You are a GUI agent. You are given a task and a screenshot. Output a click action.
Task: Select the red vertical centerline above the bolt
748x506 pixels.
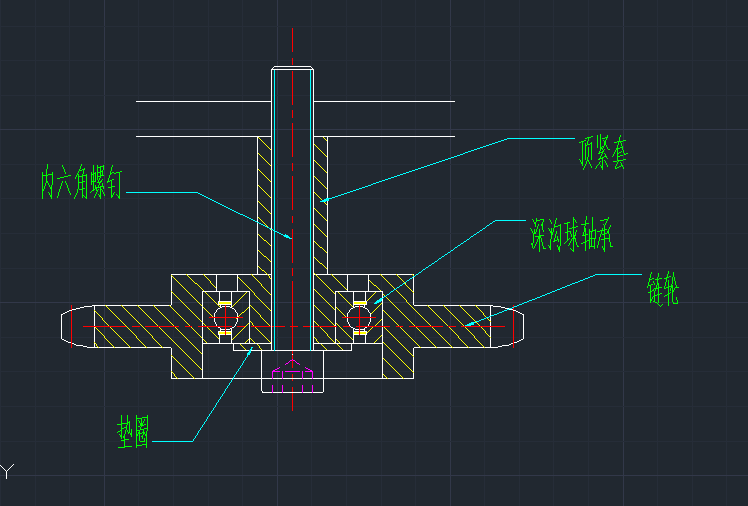pos(292,45)
